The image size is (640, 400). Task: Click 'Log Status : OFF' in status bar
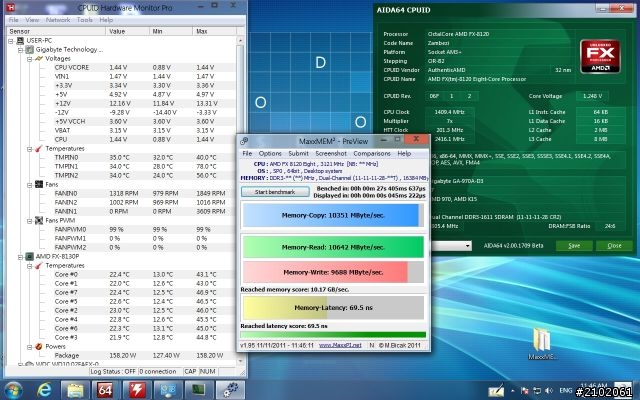click(113, 371)
